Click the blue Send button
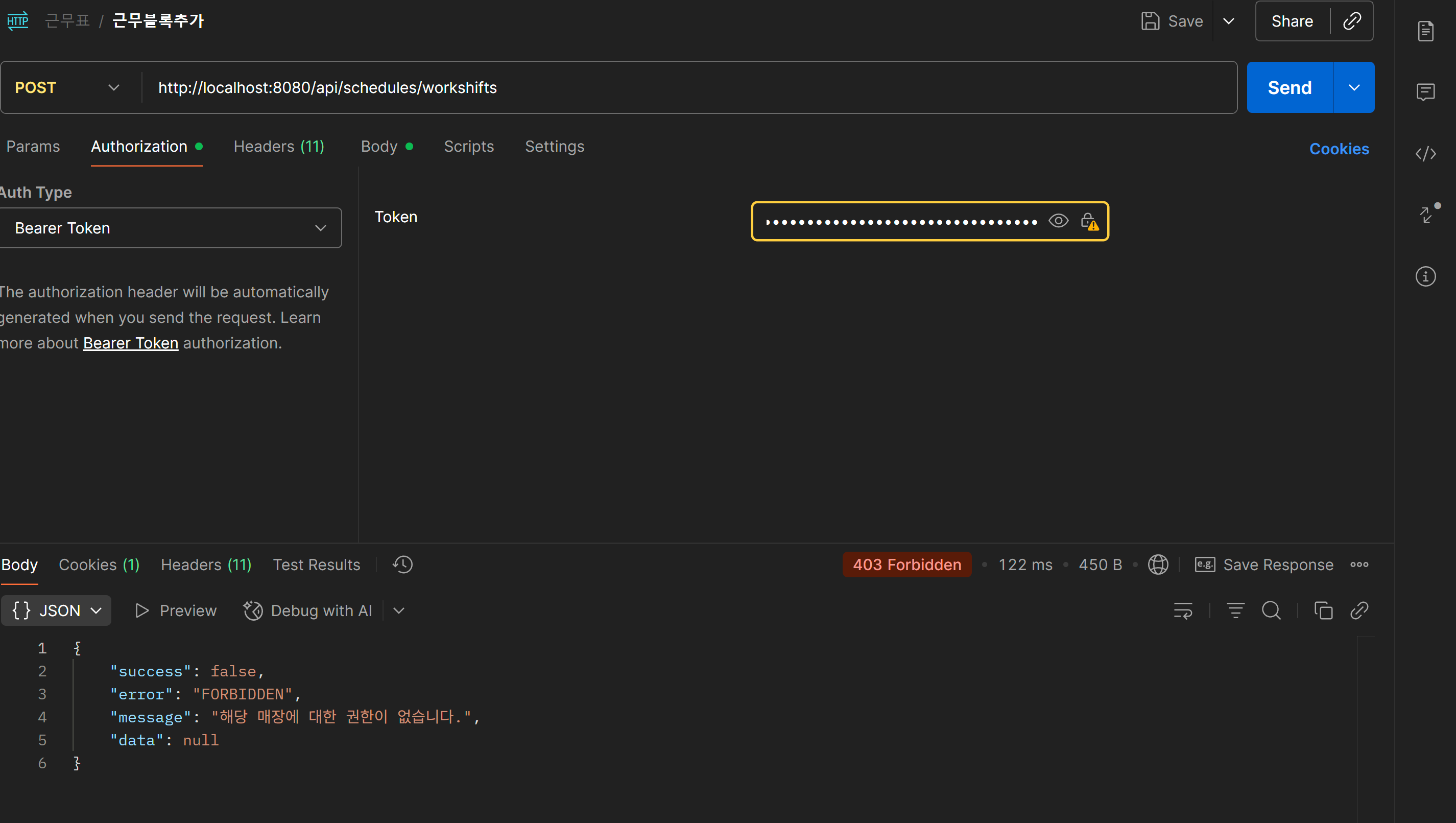The image size is (1456, 823). [1290, 88]
